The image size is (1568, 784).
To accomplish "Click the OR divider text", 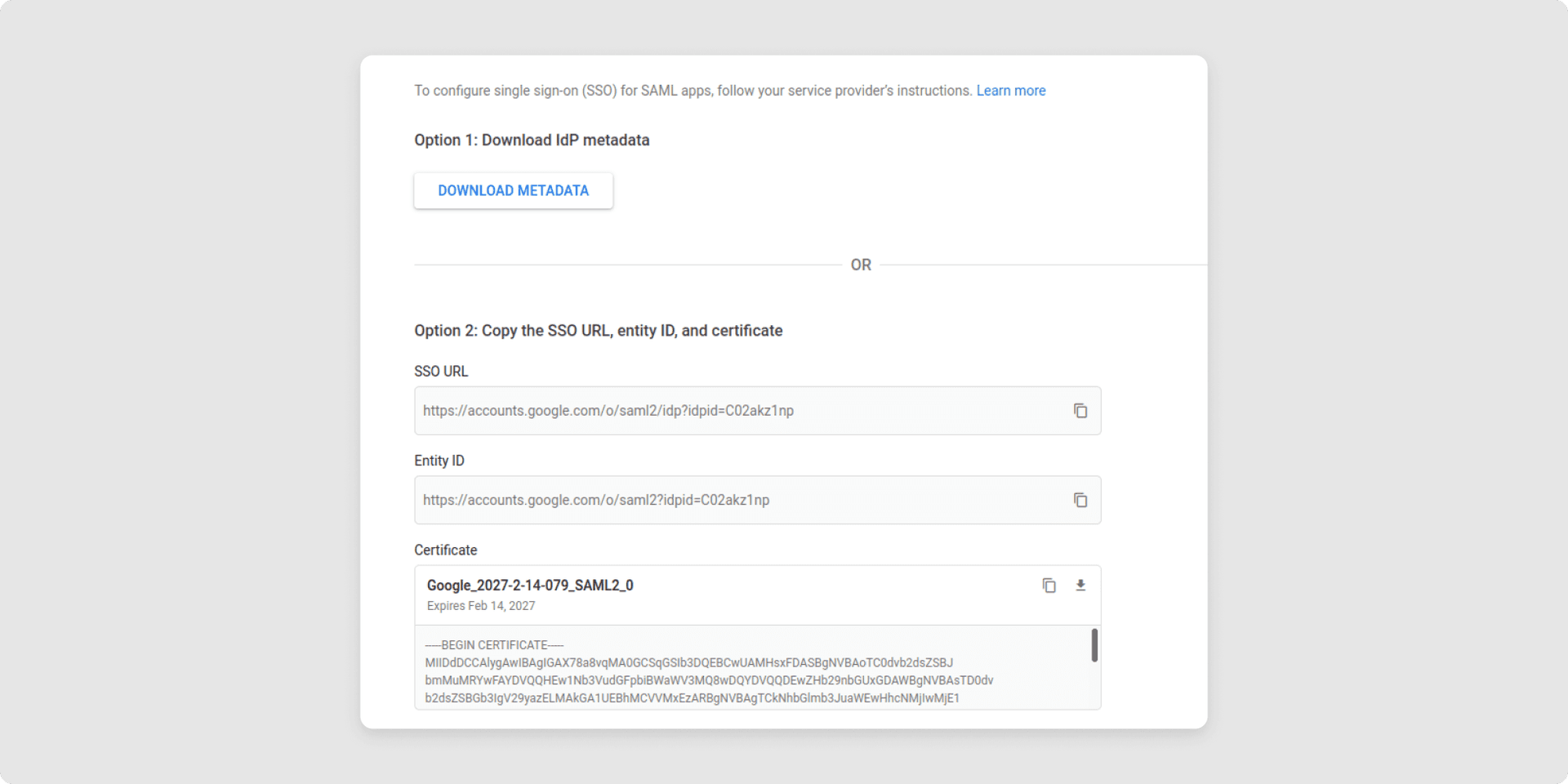I will point(861,265).
